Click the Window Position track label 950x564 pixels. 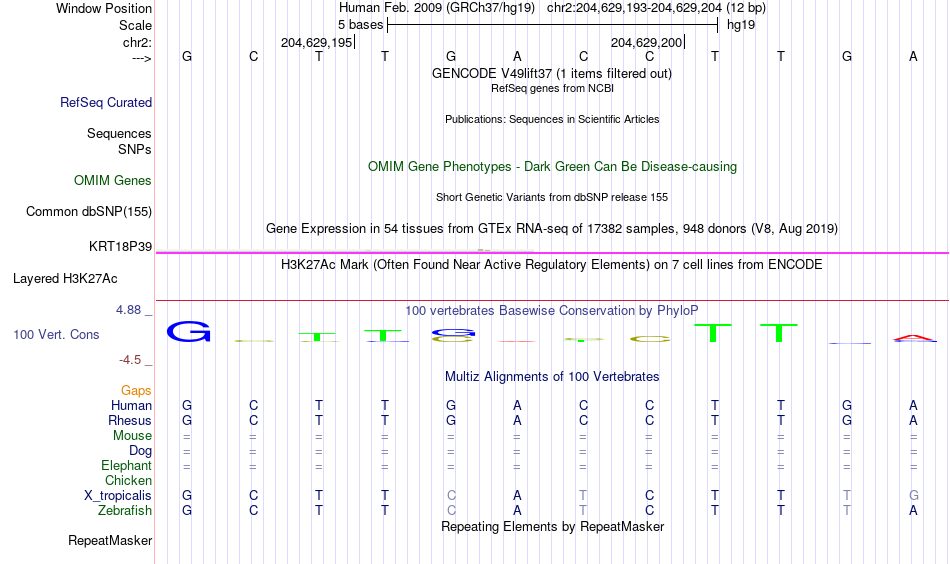point(104,8)
